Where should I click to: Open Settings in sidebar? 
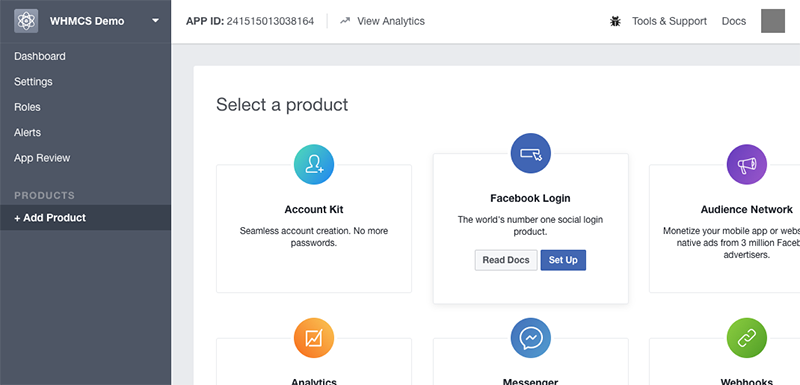[x=33, y=82]
